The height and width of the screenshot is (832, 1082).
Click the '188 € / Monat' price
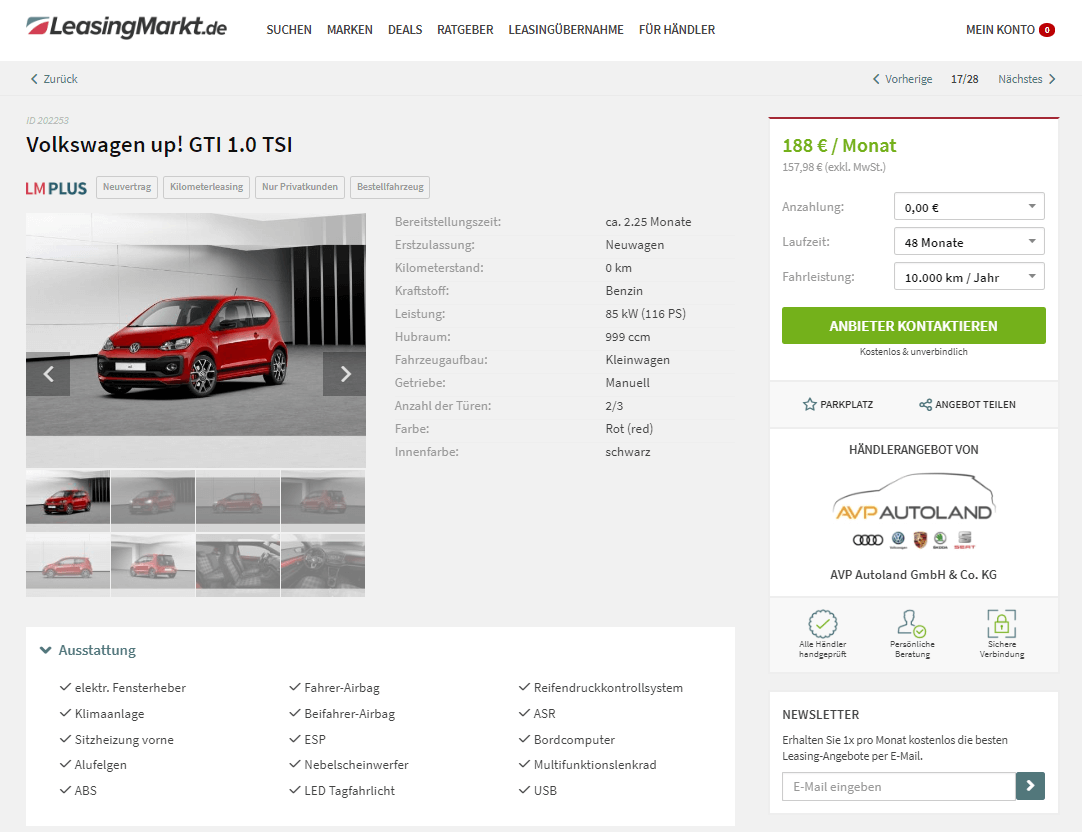point(839,146)
